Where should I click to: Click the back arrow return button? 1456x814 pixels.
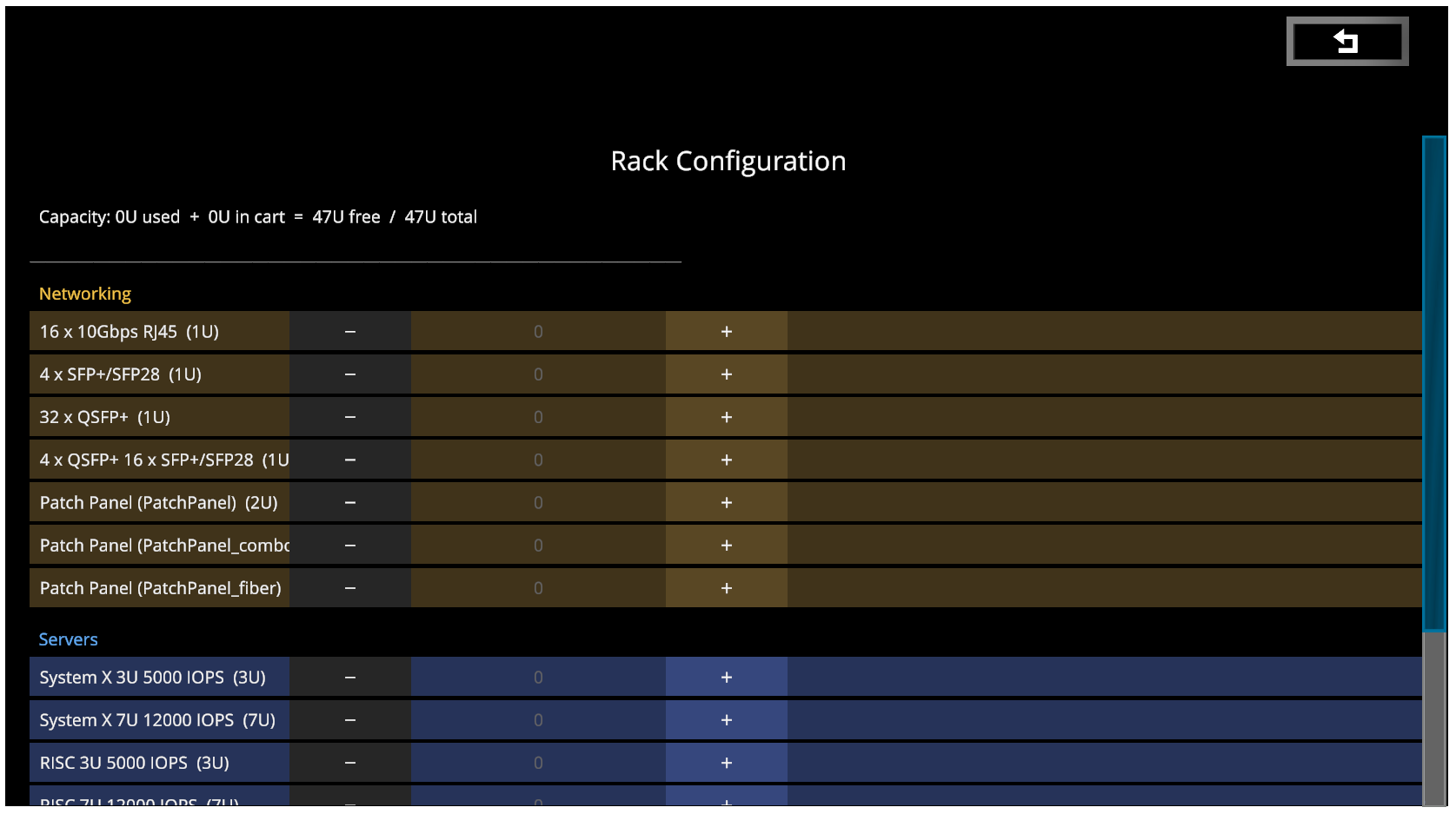[1346, 42]
